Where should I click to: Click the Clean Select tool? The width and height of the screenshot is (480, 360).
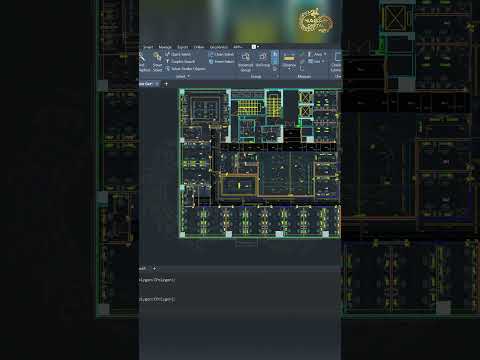click(221, 54)
